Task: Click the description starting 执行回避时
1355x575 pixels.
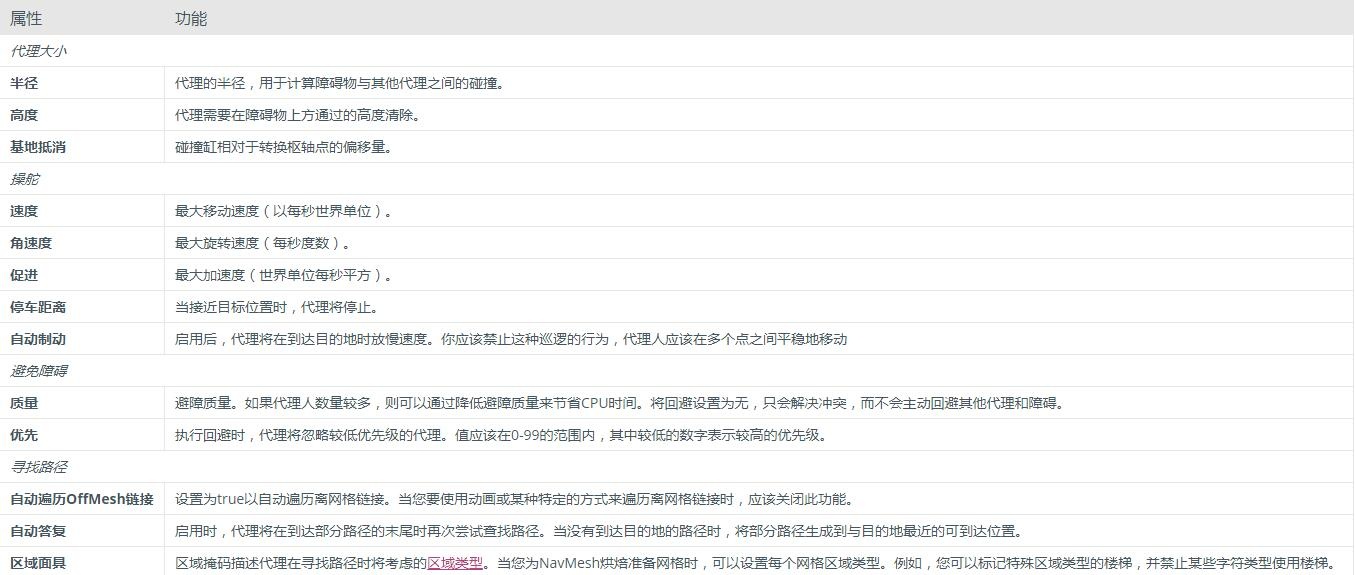Action: click(502, 435)
